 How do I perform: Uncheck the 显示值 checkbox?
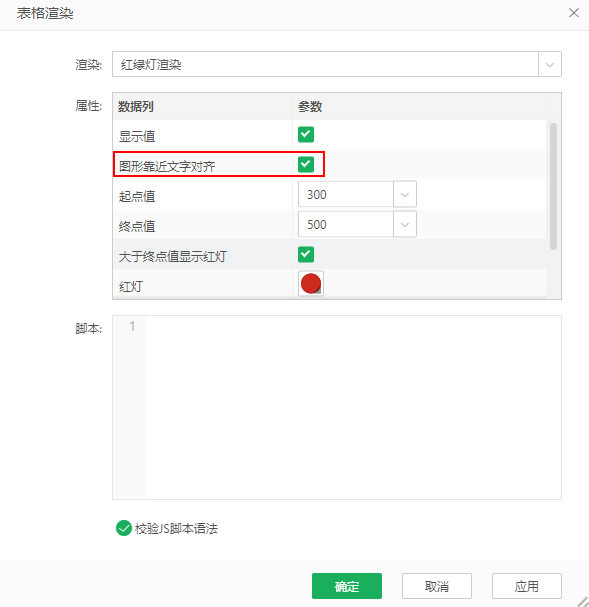coord(306,135)
